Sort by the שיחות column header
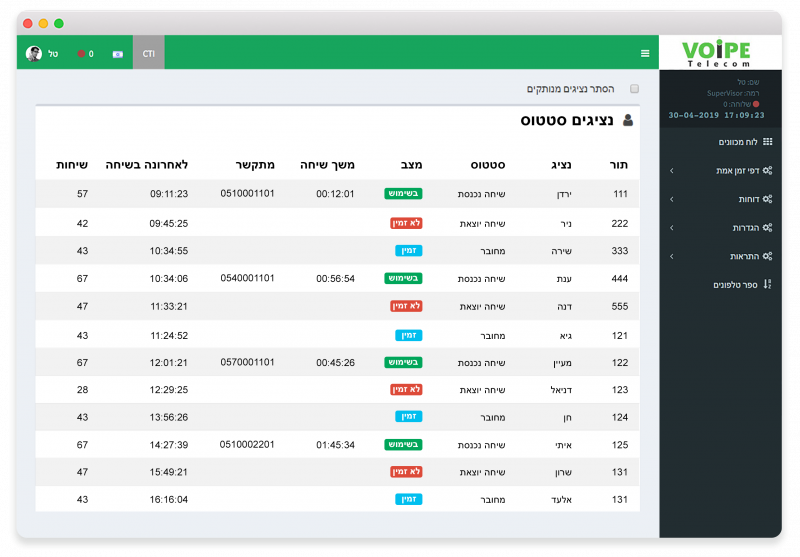 pyautogui.click(x=72, y=164)
